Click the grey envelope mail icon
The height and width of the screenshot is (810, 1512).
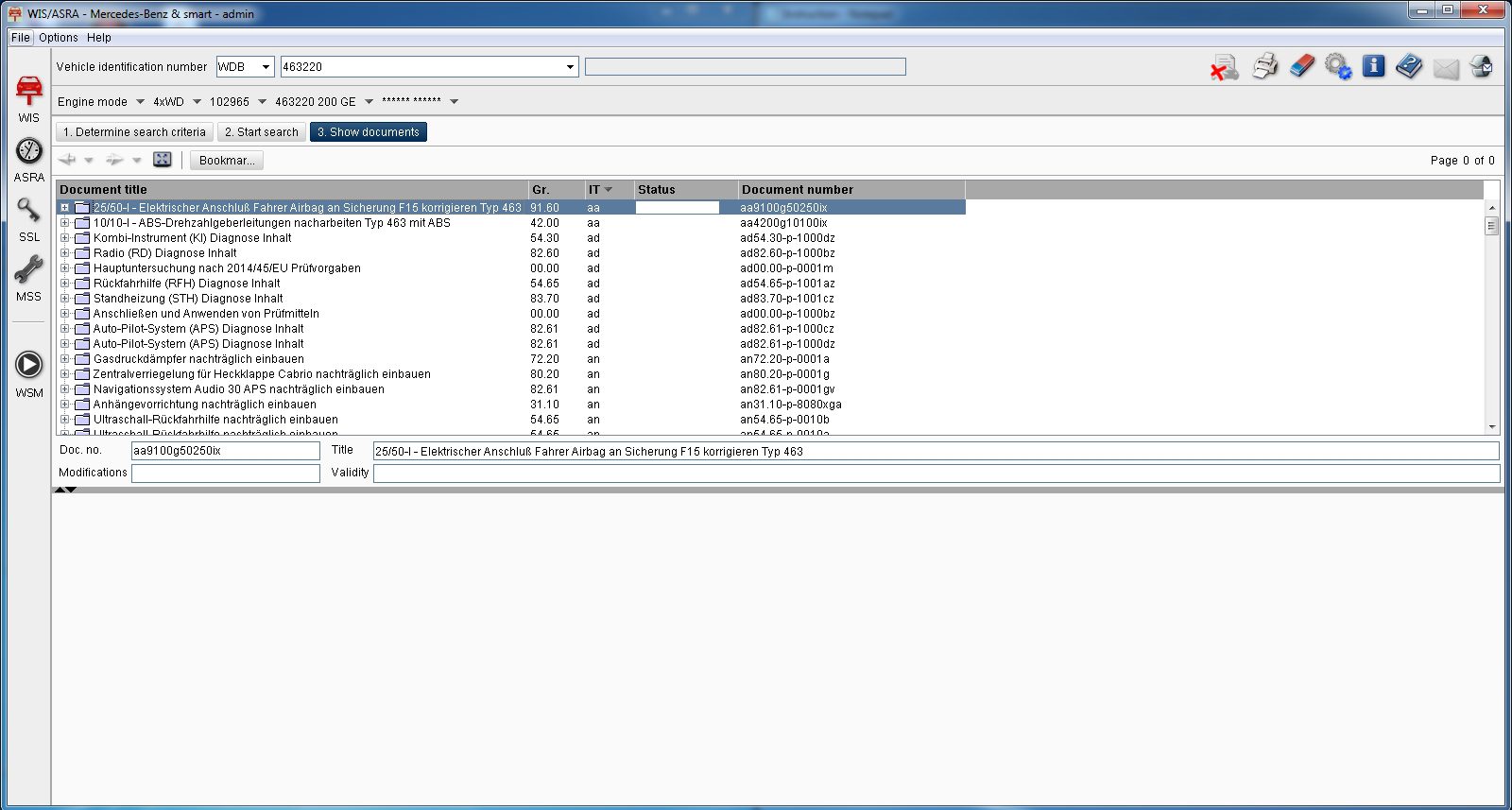[x=1446, y=68]
